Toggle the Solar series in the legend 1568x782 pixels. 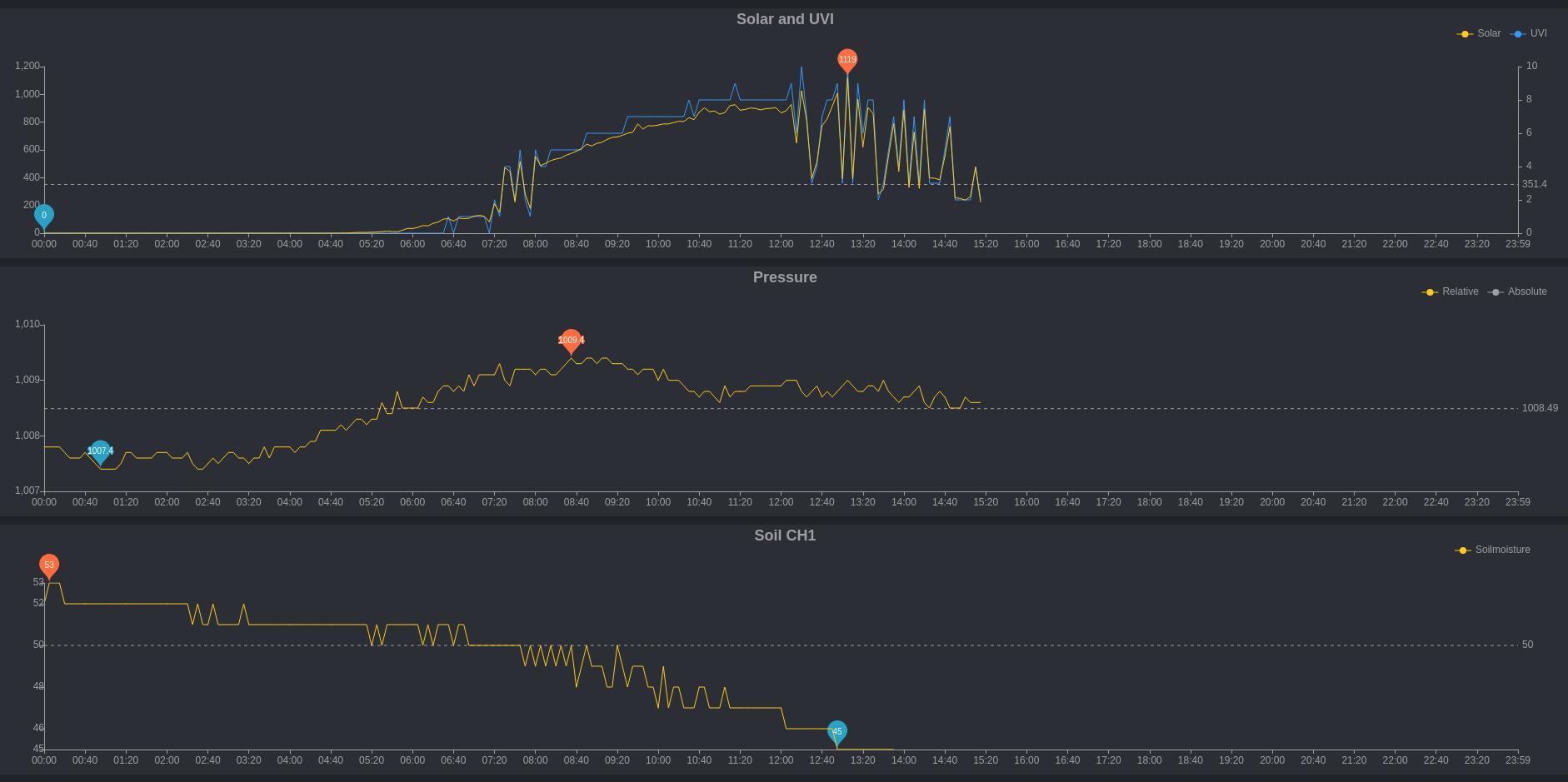[x=1479, y=33]
